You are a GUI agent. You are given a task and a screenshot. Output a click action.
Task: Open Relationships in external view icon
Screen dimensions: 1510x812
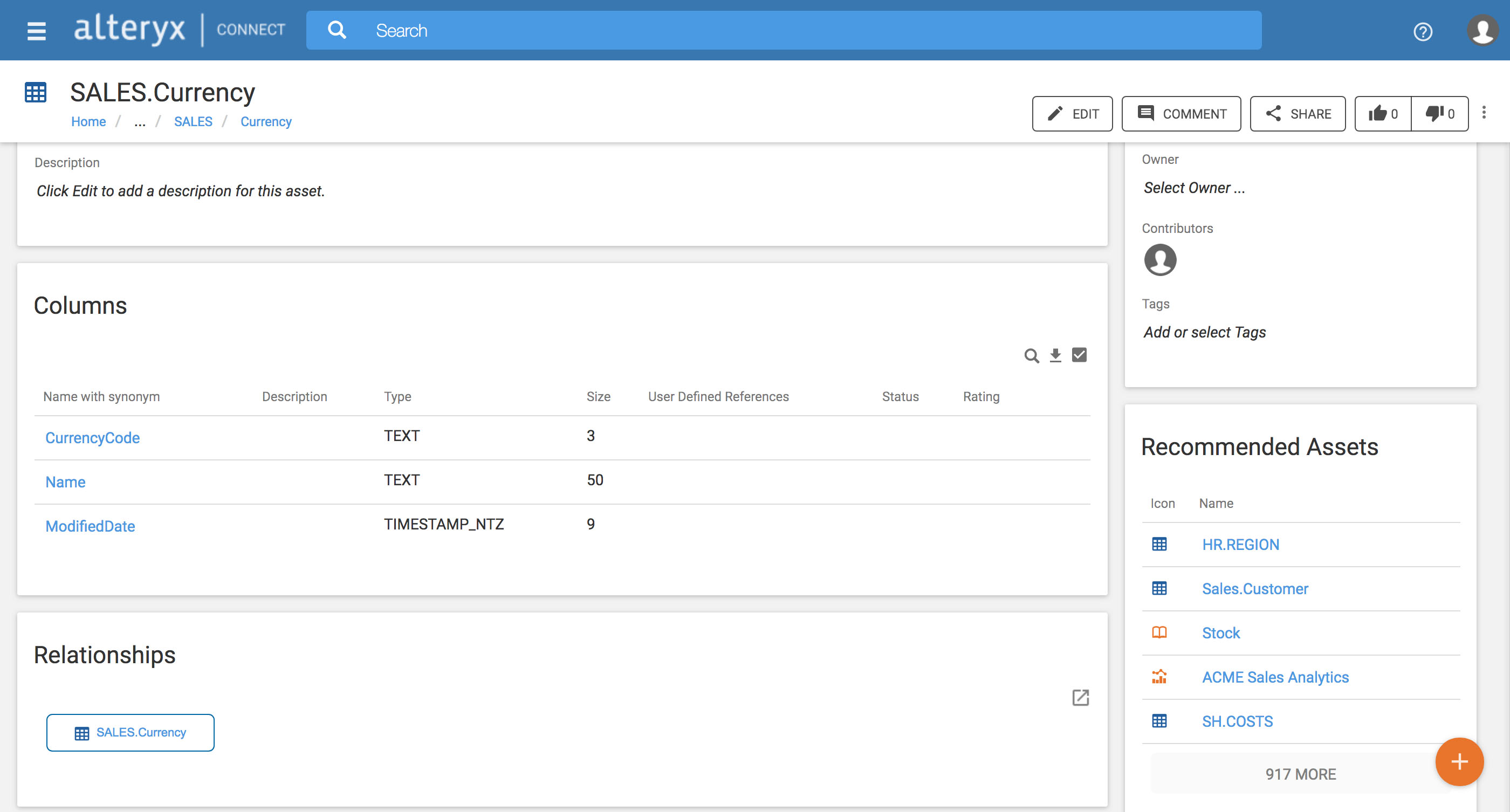coord(1080,698)
